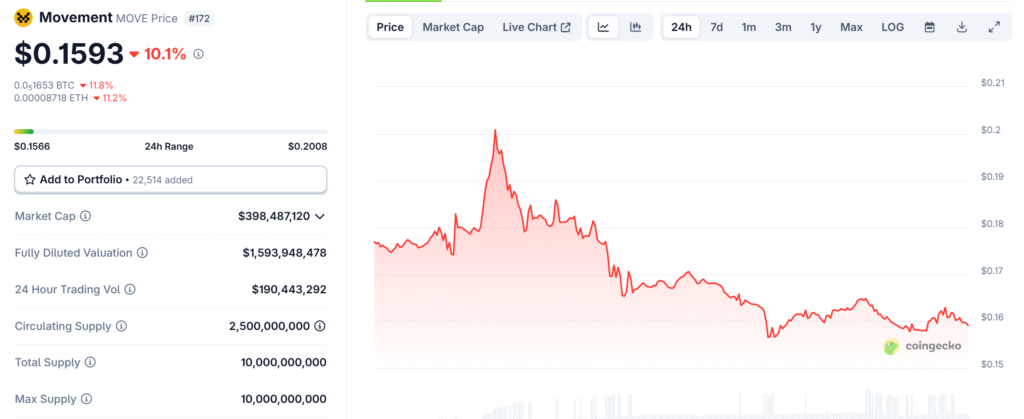Select the 1y time range

point(816,27)
